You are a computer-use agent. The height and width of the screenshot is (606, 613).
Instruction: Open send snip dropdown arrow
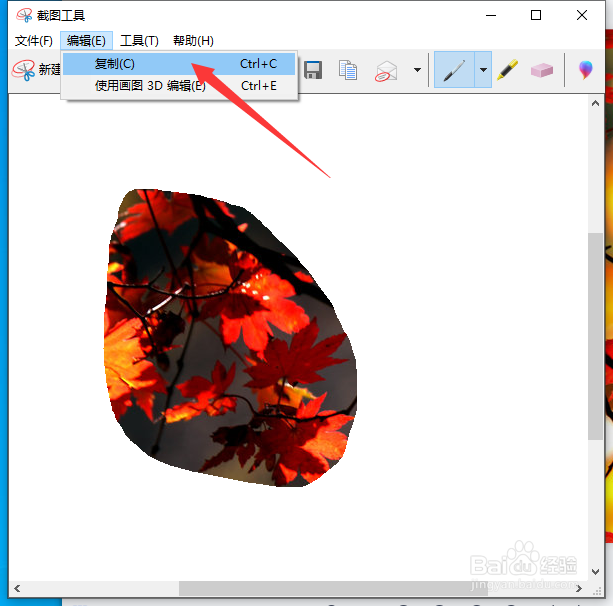point(417,70)
